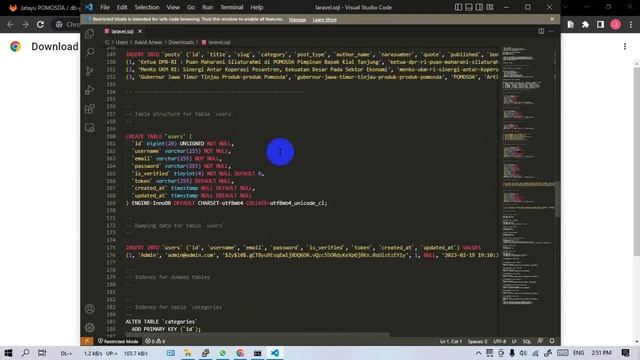Open editor More Actions ellipsis
The image size is (640, 360).
pos(551,31)
